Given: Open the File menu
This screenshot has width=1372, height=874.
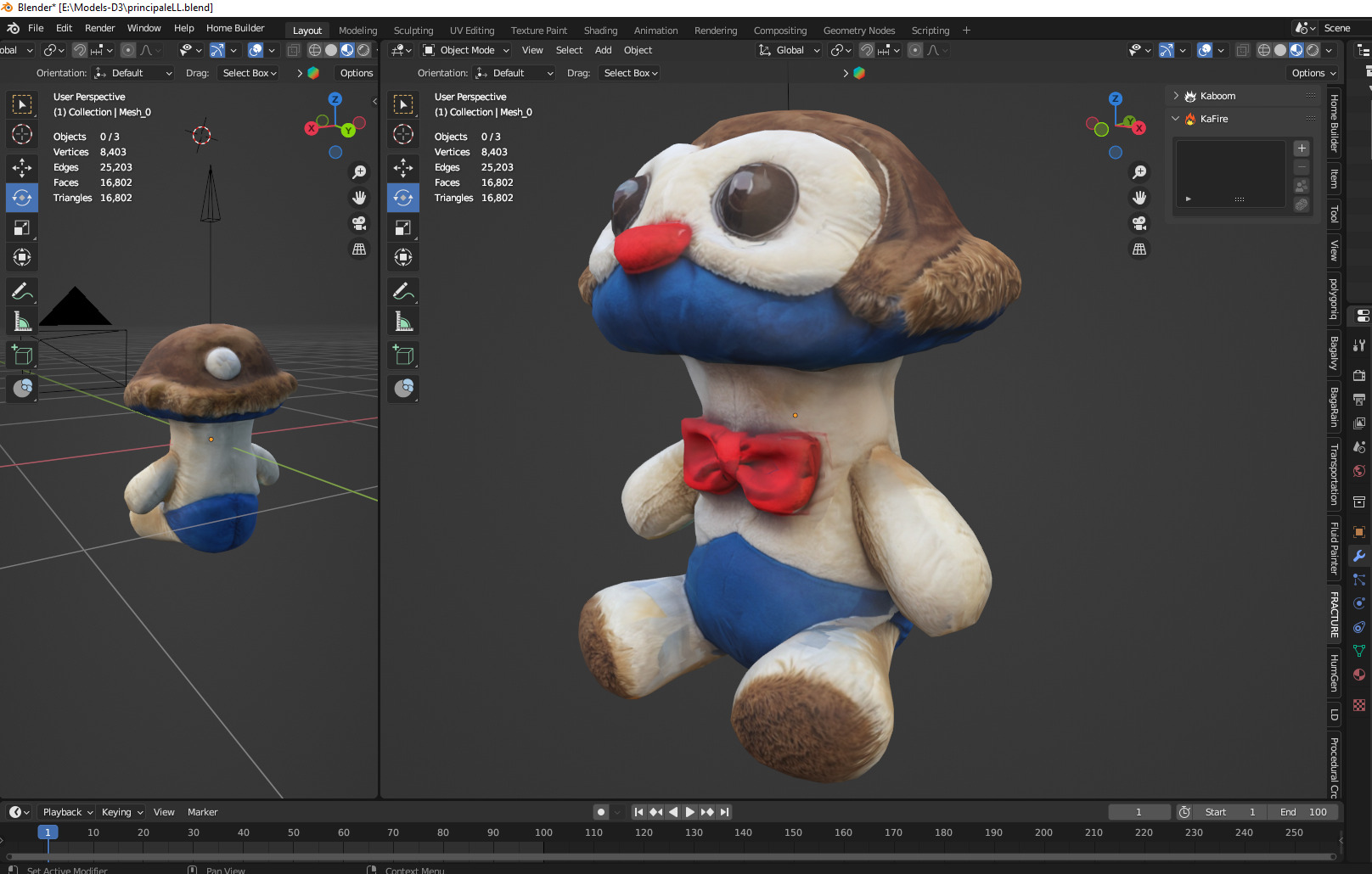Looking at the screenshot, I should point(36,28).
